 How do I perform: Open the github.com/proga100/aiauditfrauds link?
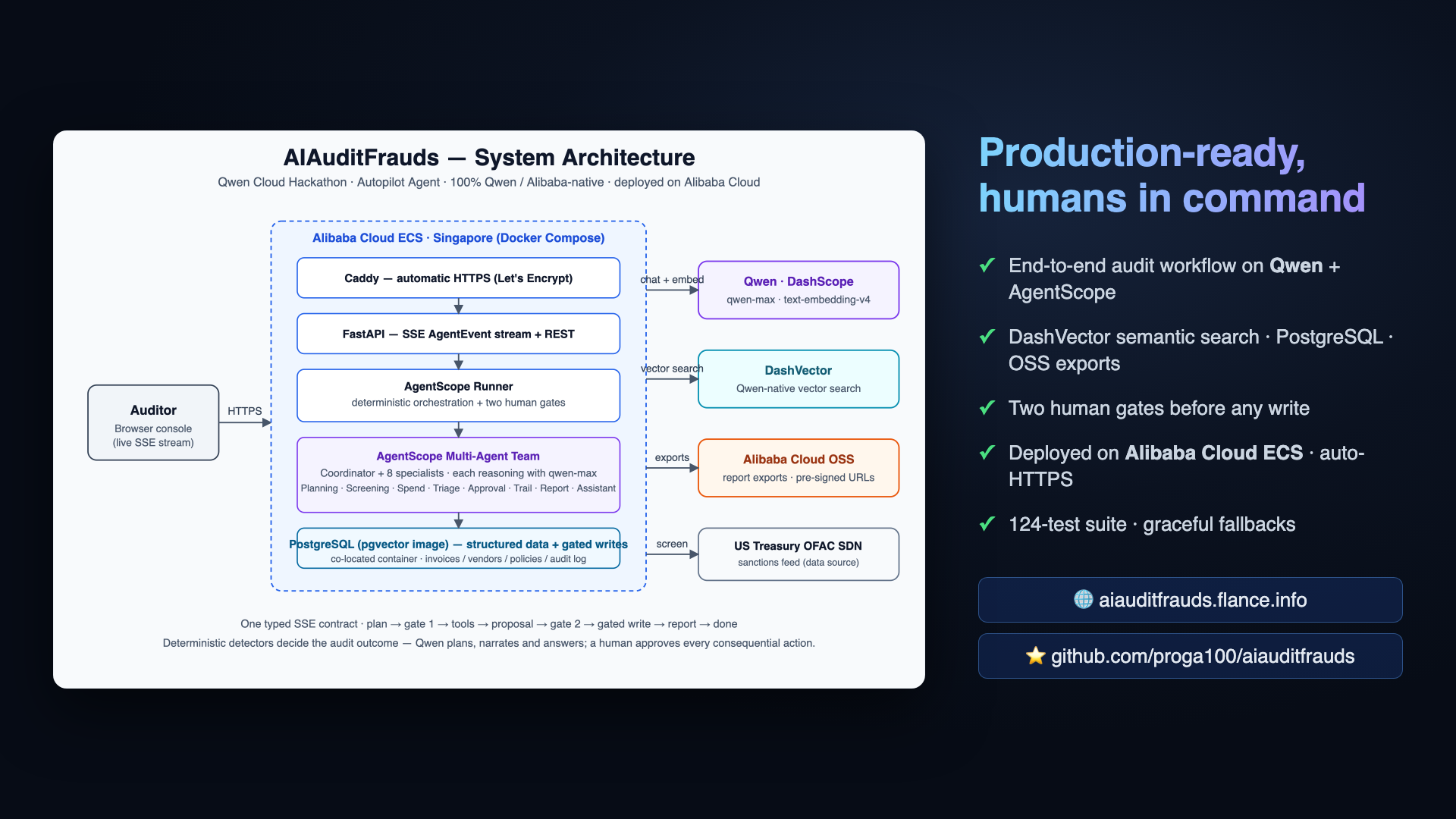coord(1190,656)
